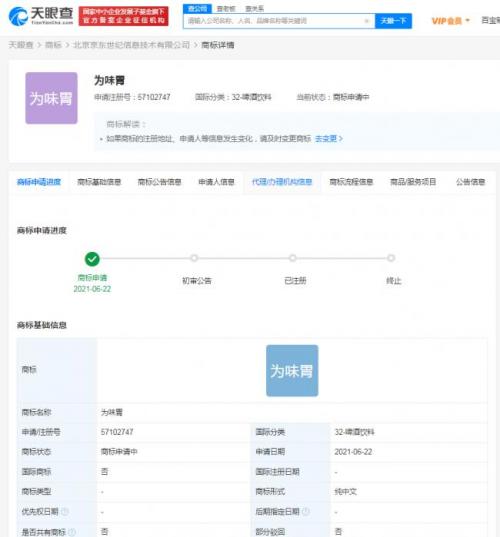
Task: Click the green check progress marker
Action: [92, 259]
